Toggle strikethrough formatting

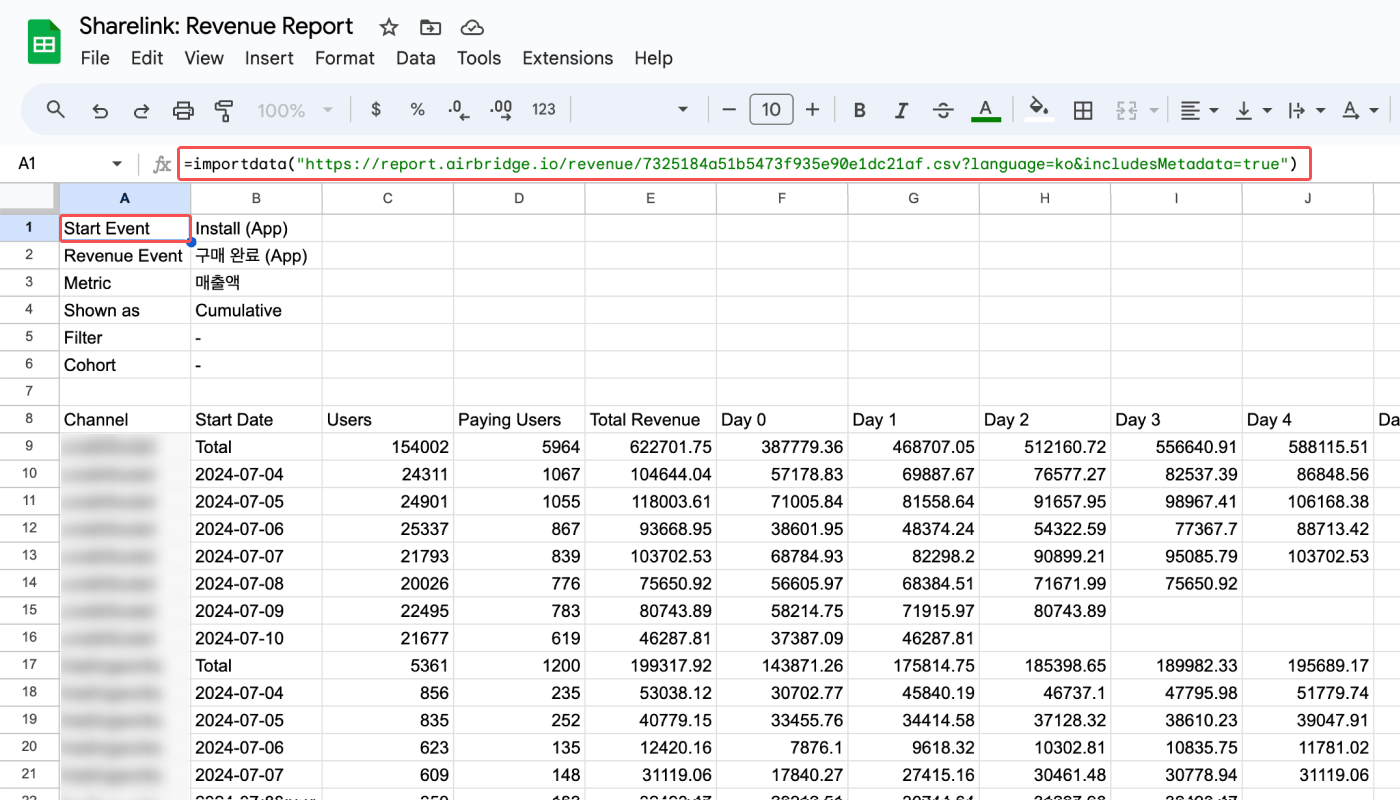pos(943,110)
